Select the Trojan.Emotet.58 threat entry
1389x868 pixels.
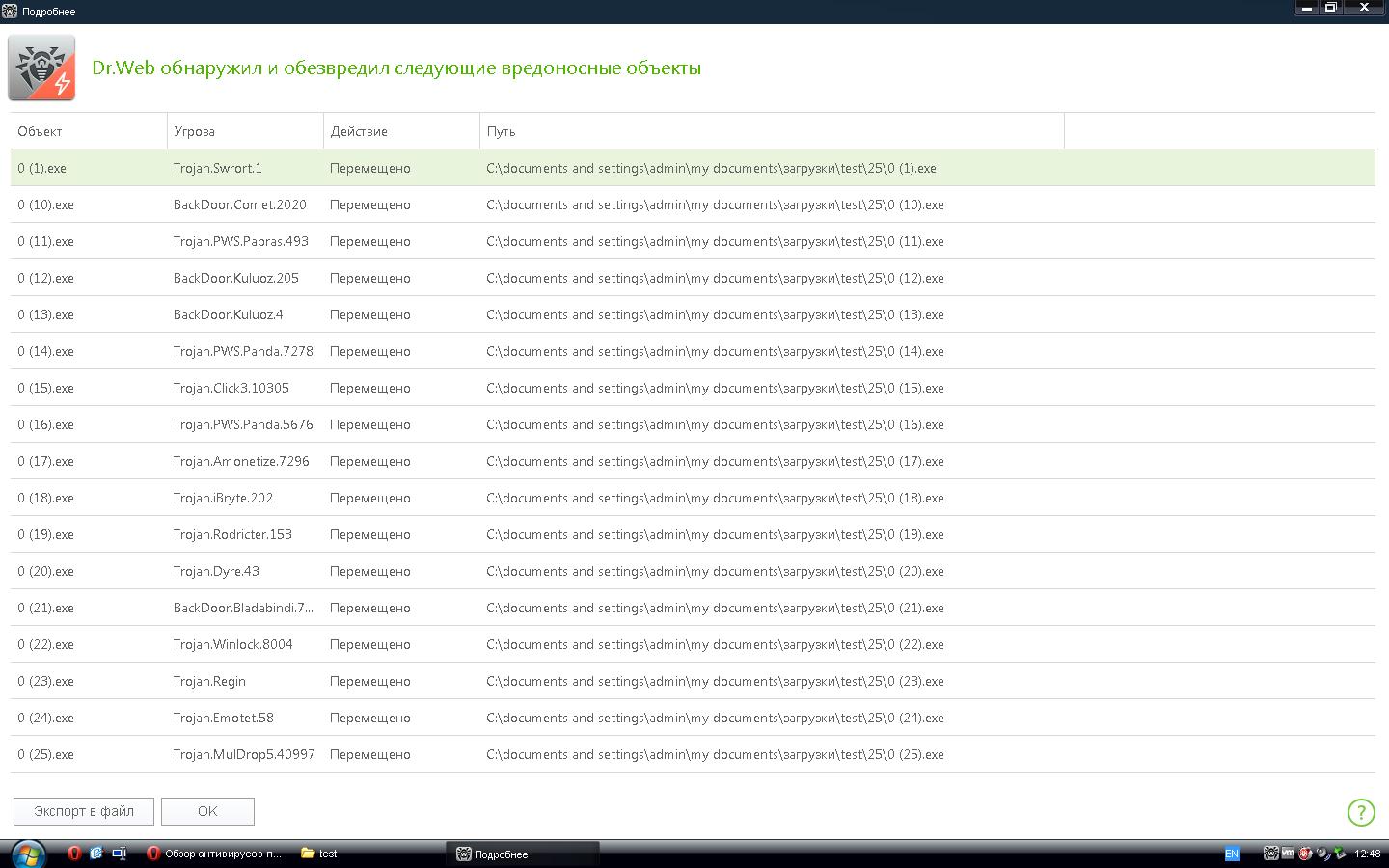[224, 718]
